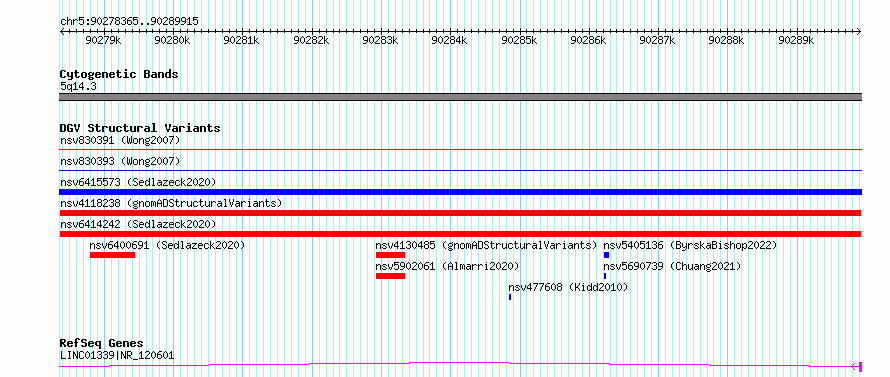890x377 pixels.
Task: Click the 90283k ruler tick label
Action: tap(380, 40)
